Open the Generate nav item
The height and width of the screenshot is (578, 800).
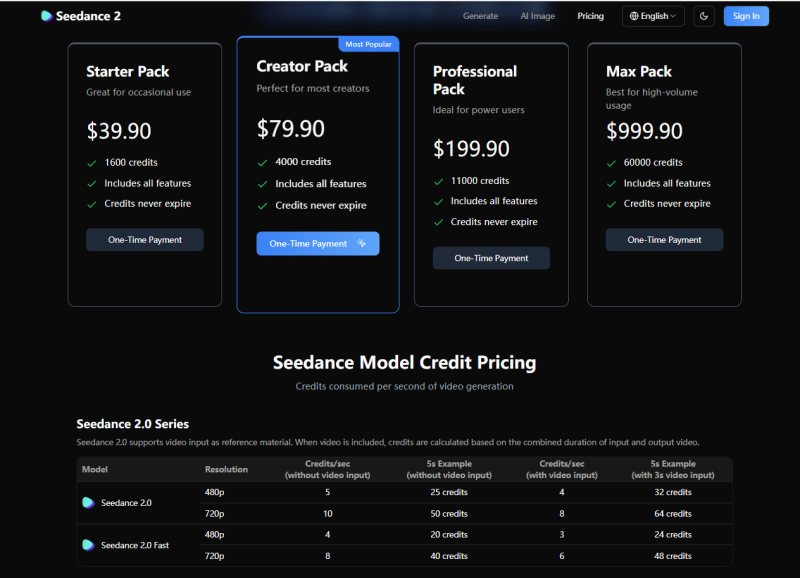click(480, 16)
